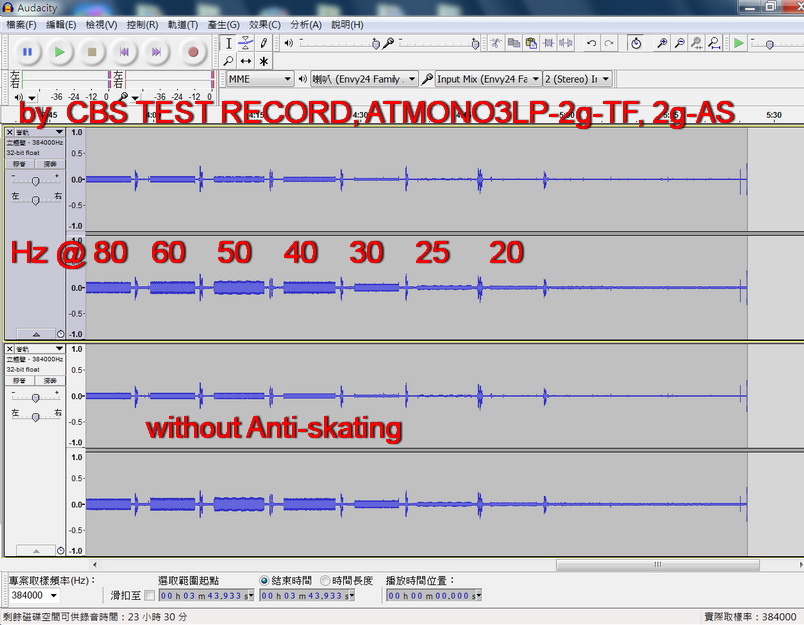The image size is (804, 625).
Task: Toggle the Sync-Lock tracks clock icon
Action: click(636, 44)
